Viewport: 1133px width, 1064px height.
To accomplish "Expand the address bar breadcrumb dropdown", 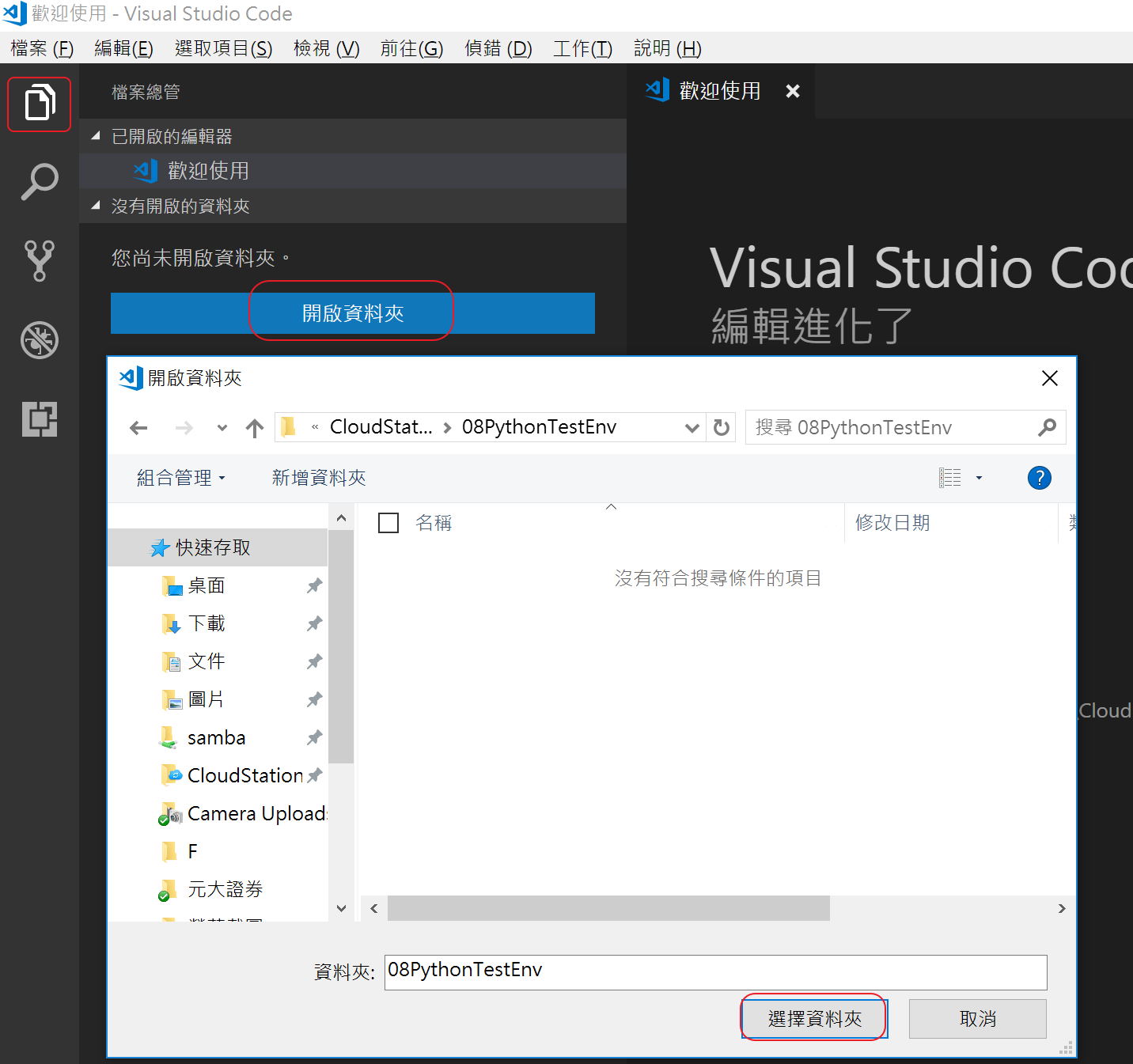I will tap(692, 427).
